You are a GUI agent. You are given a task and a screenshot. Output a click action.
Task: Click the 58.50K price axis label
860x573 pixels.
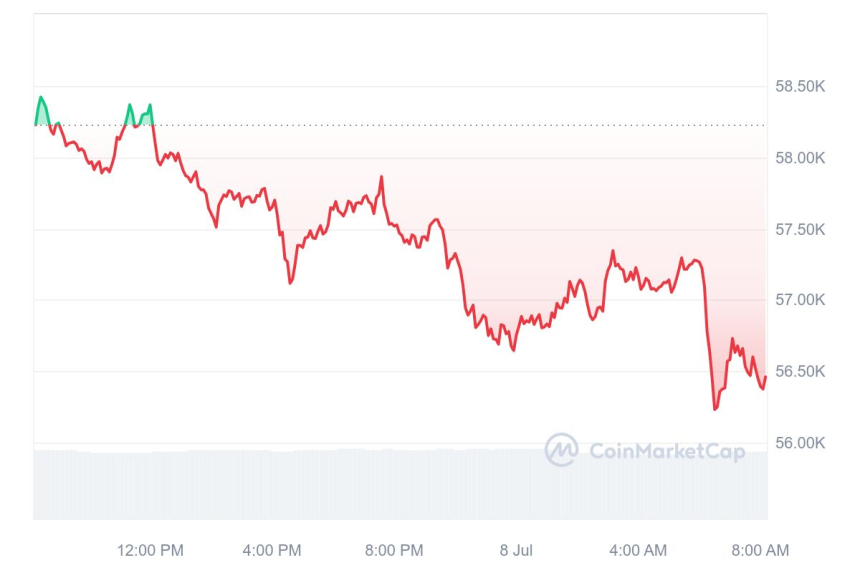[800, 87]
